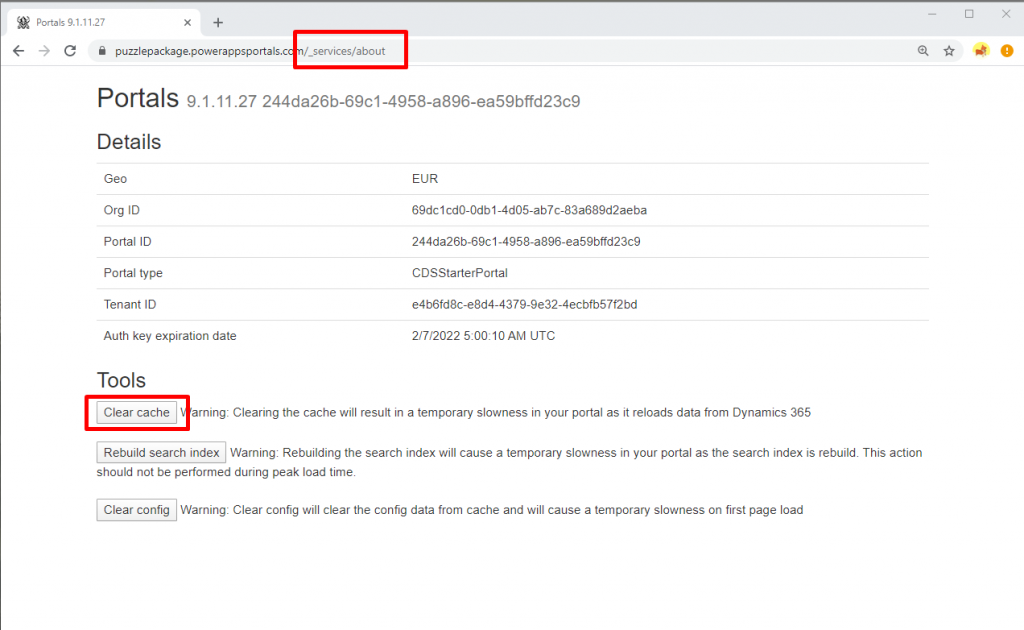The height and width of the screenshot is (630, 1024).
Task: Select the Geo row label
Action: click(x=115, y=179)
